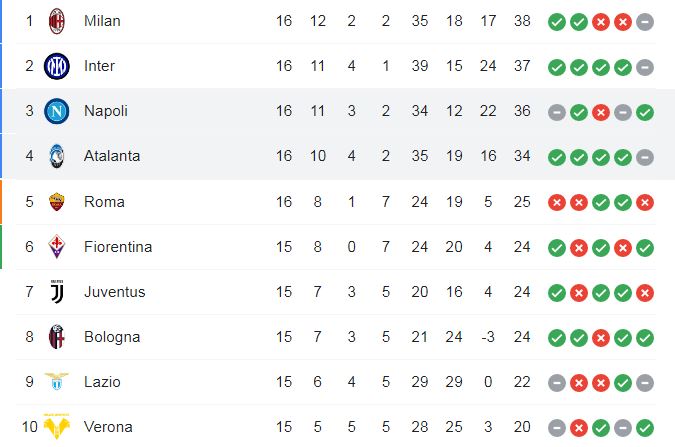Open the Verona team name link
675x447 pixels.
(x=108, y=427)
